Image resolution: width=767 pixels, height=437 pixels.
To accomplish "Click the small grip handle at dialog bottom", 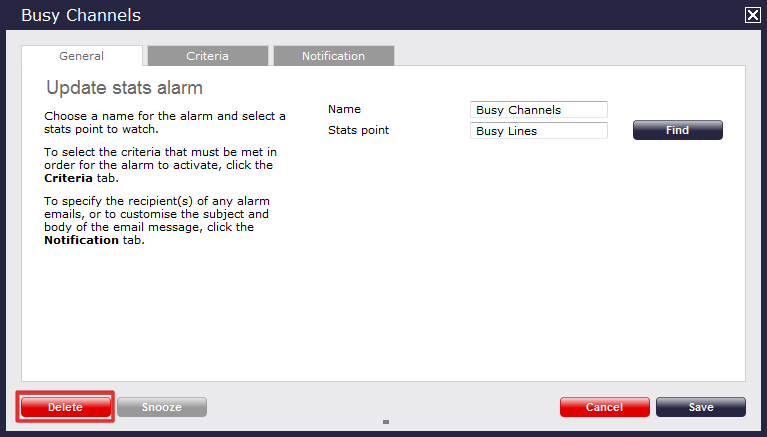I will (x=385, y=422).
